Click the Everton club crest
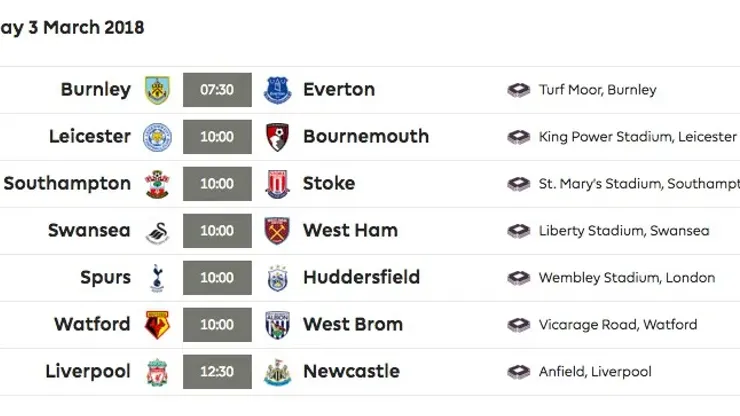The height and width of the screenshot is (416, 740). 277,90
